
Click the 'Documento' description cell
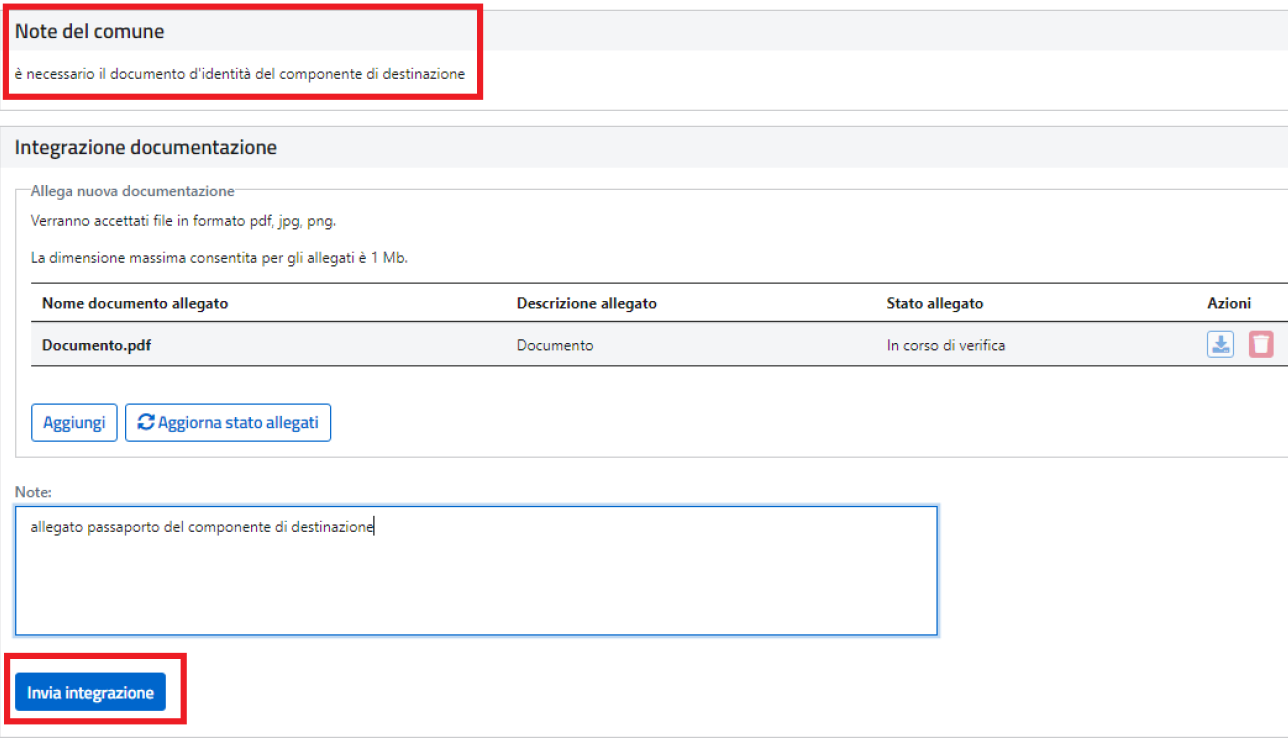pyautogui.click(x=555, y=345)
